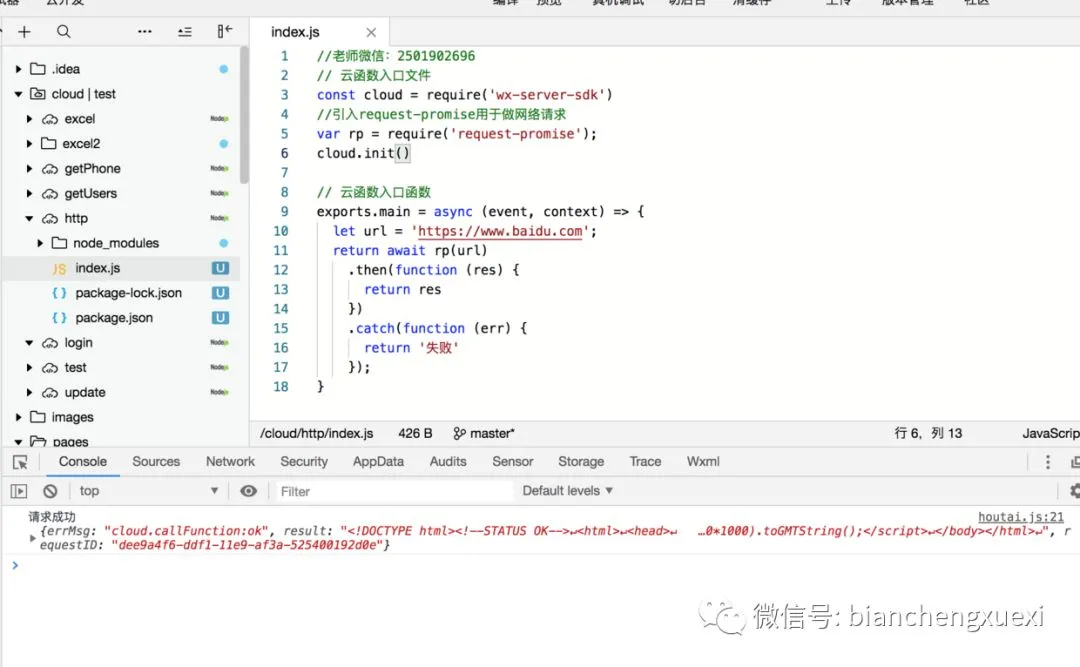Expand the getUsers cloud function
This screenshot has height=667, width=1080.
pos(29,194)
